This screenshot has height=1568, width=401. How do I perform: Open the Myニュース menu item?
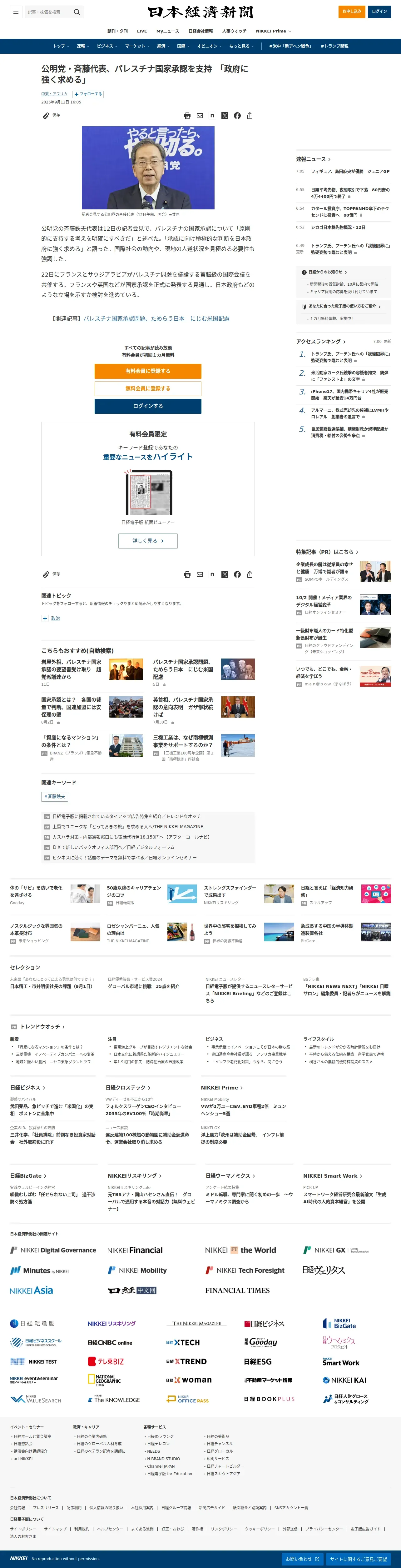[167, 31]
